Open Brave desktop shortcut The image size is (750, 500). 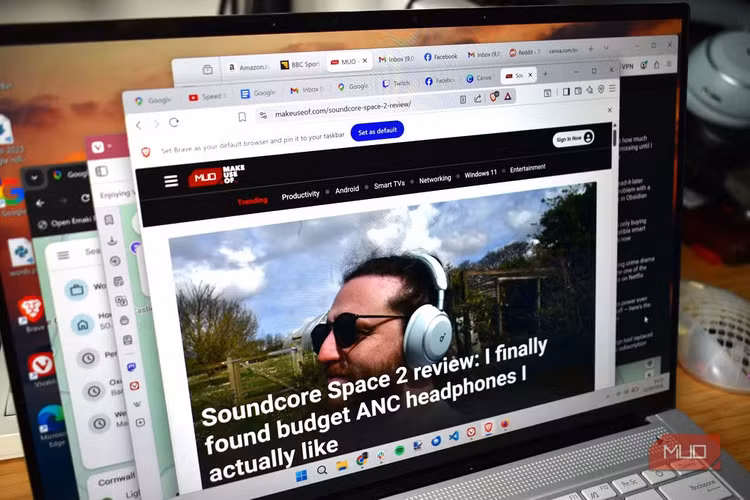tap(32, 313)
